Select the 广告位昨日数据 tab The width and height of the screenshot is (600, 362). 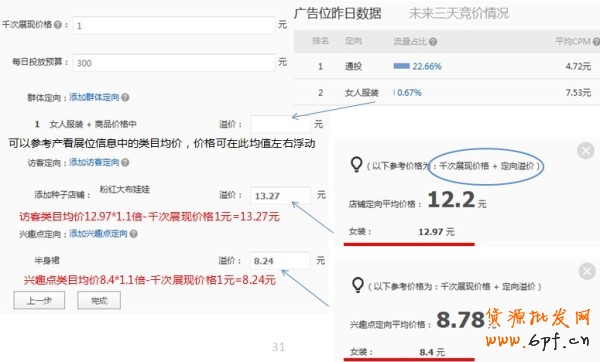tap(338, 13)
